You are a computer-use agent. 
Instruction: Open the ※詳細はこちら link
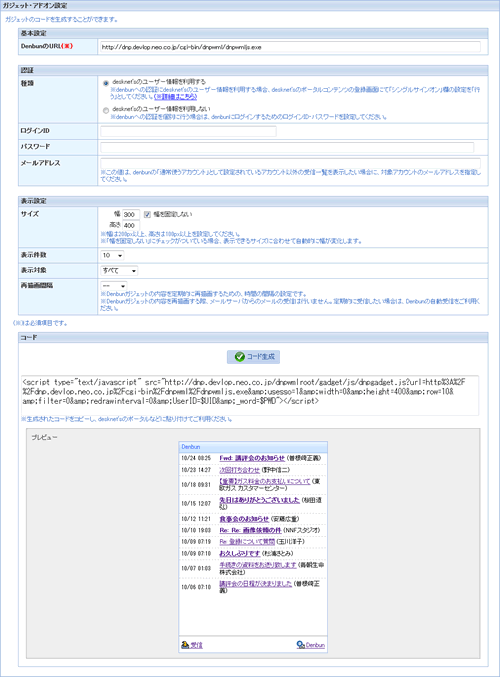pos(175,97)
